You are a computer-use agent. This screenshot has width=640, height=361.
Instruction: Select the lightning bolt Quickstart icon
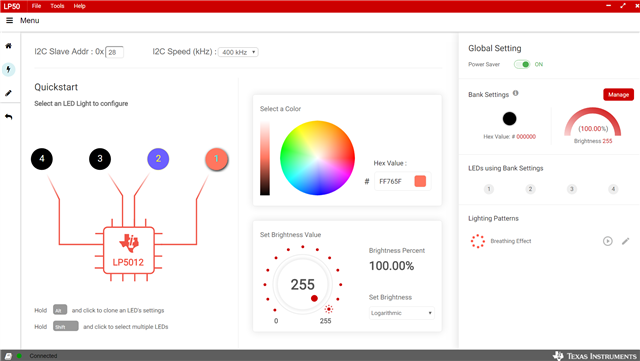click(9, 69)
